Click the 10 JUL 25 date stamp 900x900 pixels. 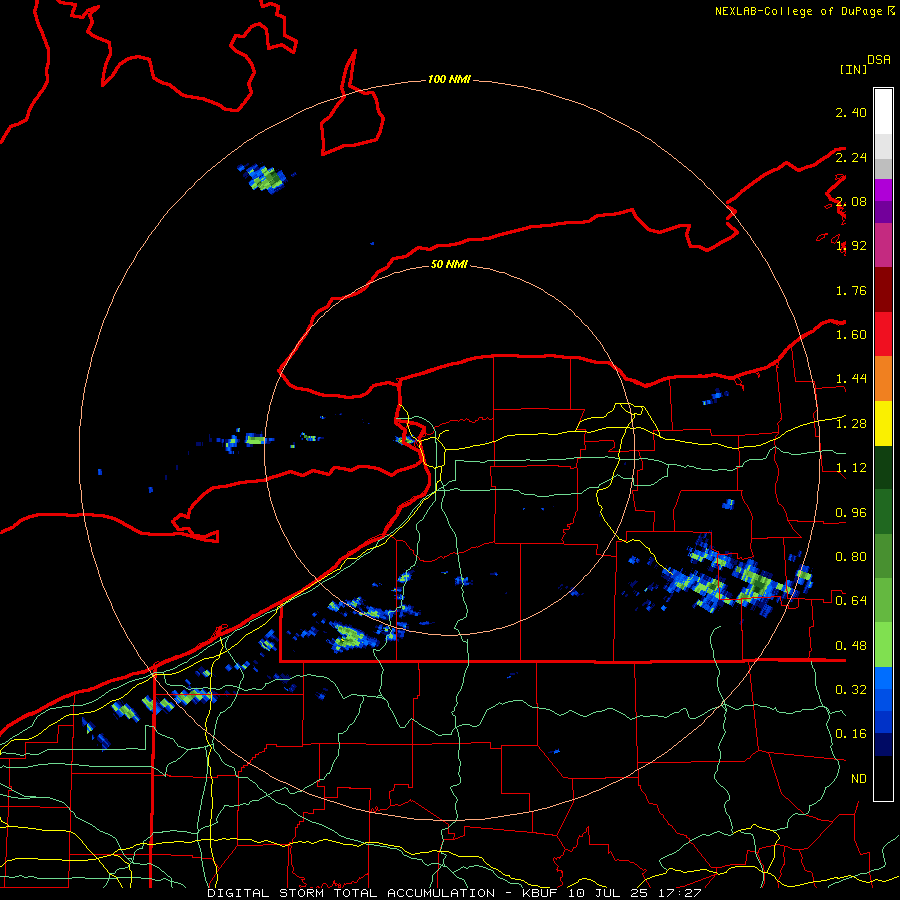pyautogui.click(x=608, y=893)
